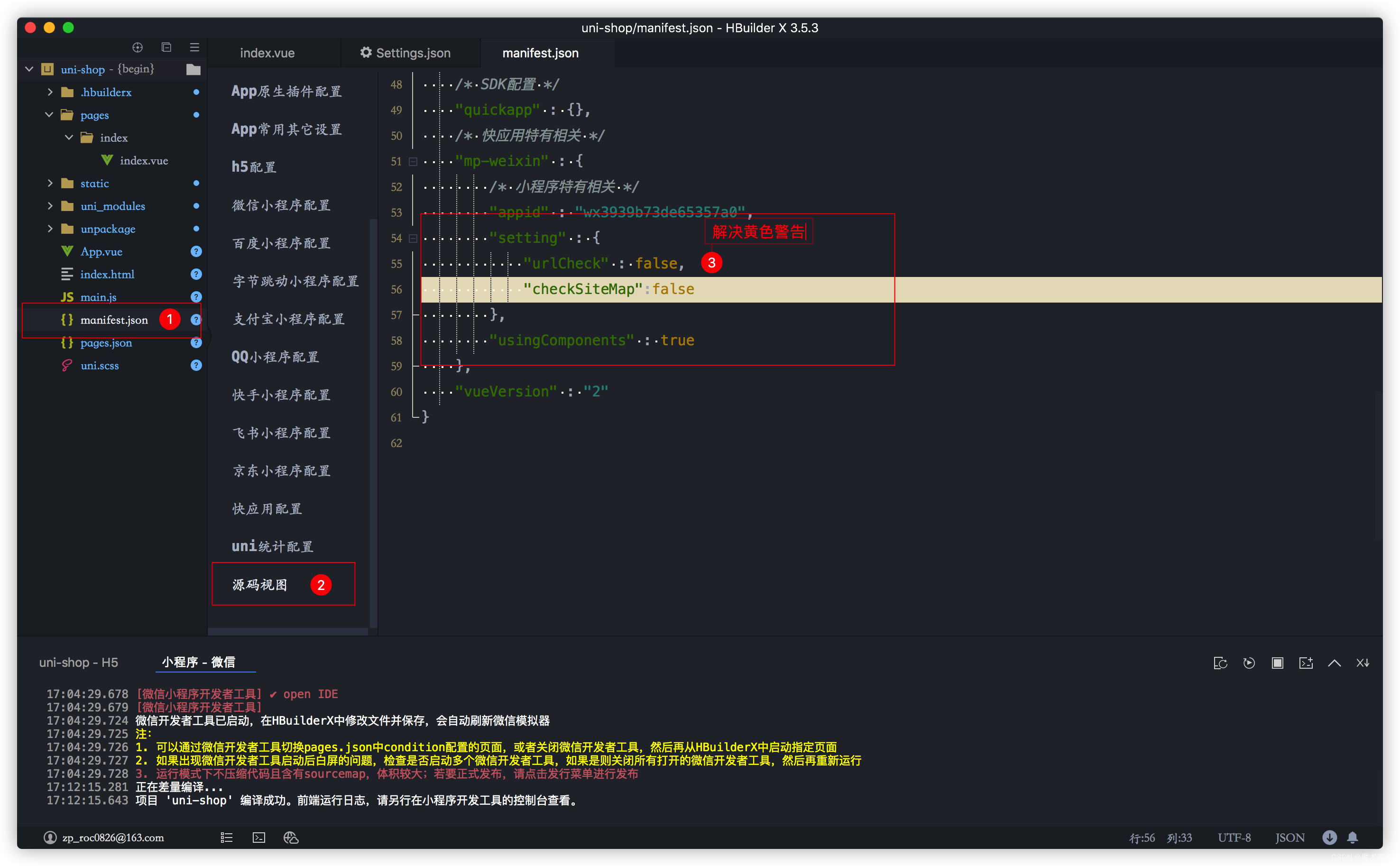
Task: Click the question-mark badge beside index.html
Action: [196, 274]
